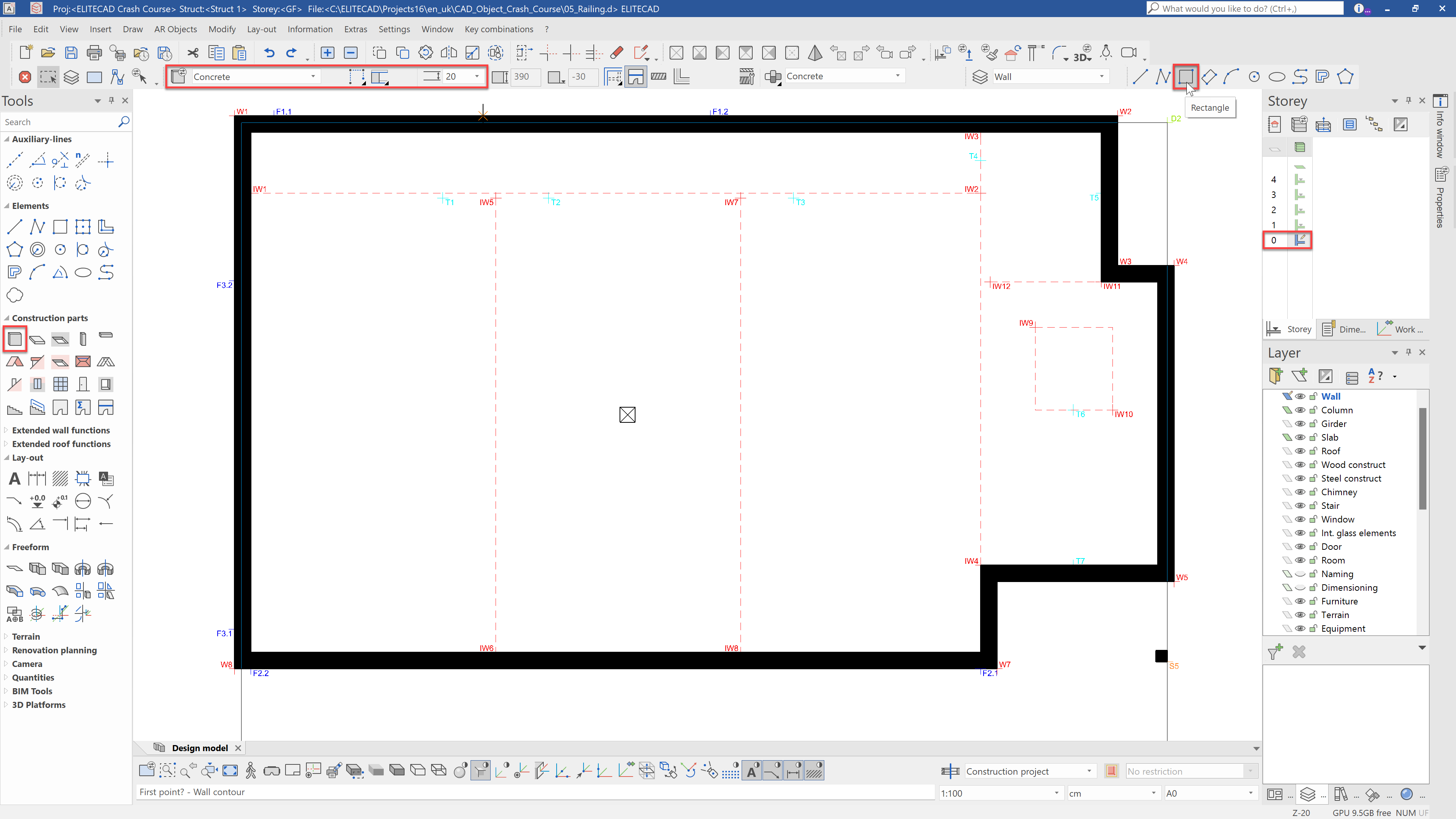This screenshot has height=819, width=1456.
Task: Open the Extras menu
Action: 355,29
